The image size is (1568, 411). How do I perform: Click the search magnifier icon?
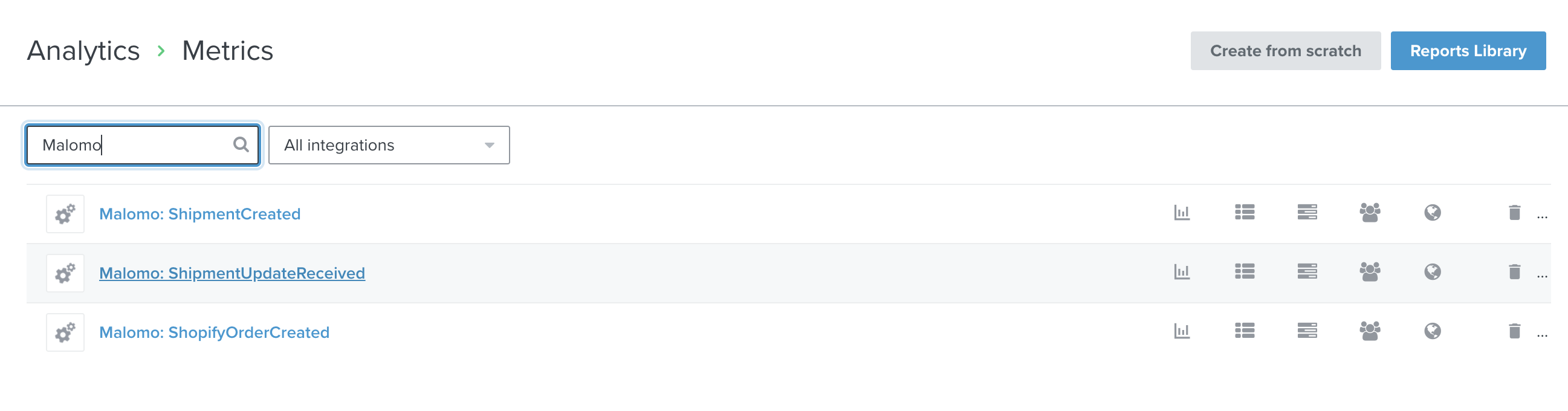tap(241, 144)
